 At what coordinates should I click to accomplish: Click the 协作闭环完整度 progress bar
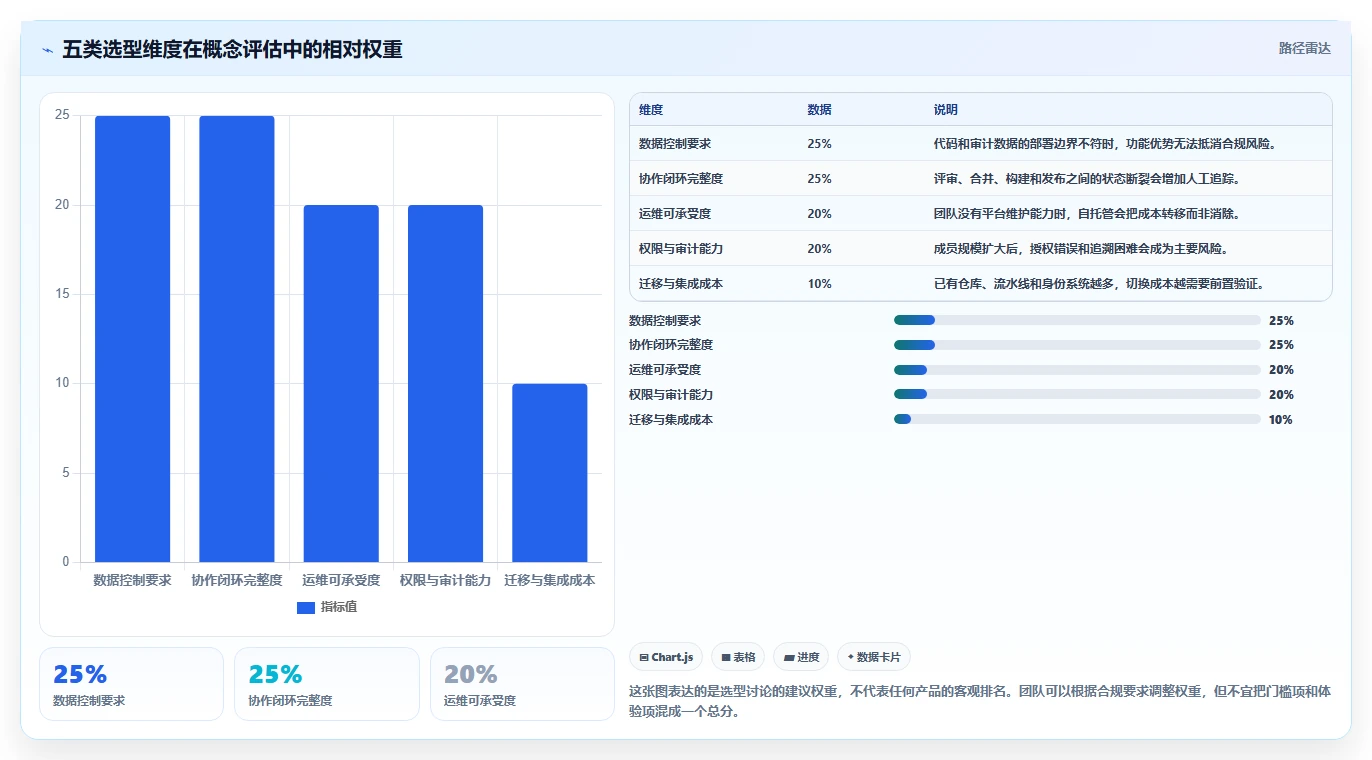(x=1077, y=345)
